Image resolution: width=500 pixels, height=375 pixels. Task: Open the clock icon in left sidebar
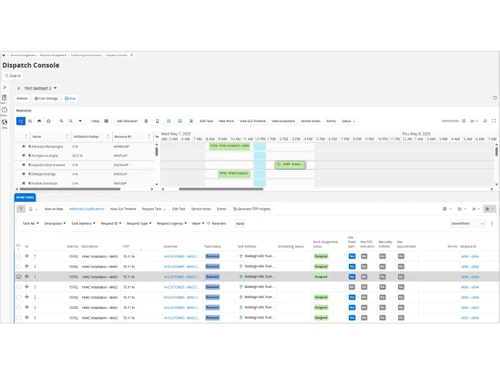click(4, 110)
